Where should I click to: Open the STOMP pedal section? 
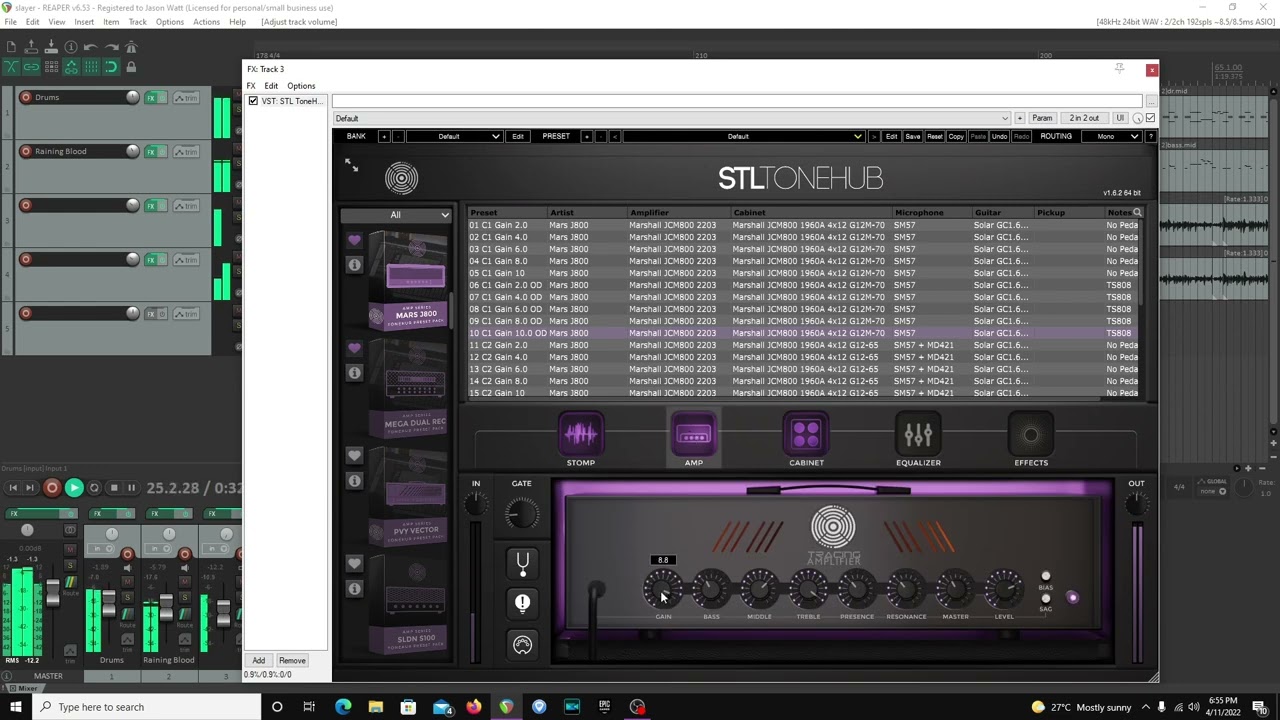coord(581,434)
